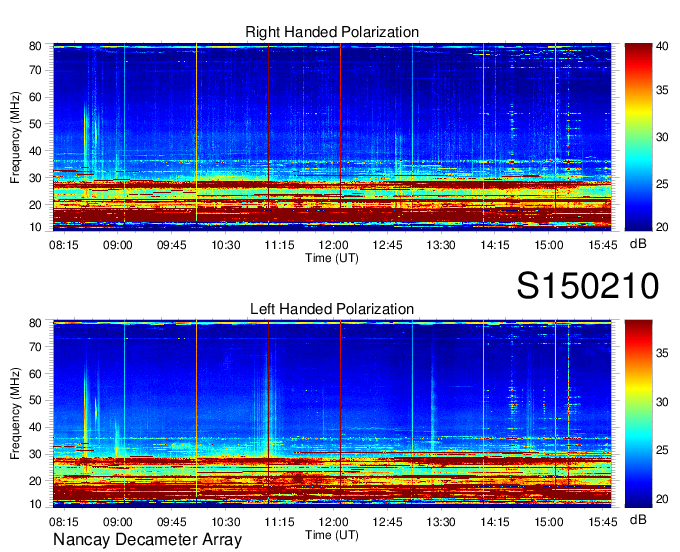
Task: Click "60" frequency tick of Right Handed plot
Action: [x=35, y=97]
